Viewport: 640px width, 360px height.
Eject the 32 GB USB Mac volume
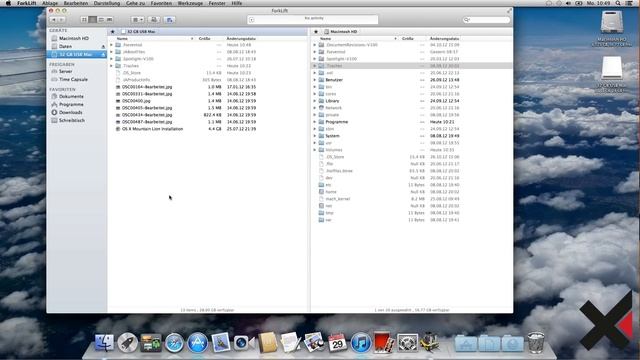click(103, 54)
